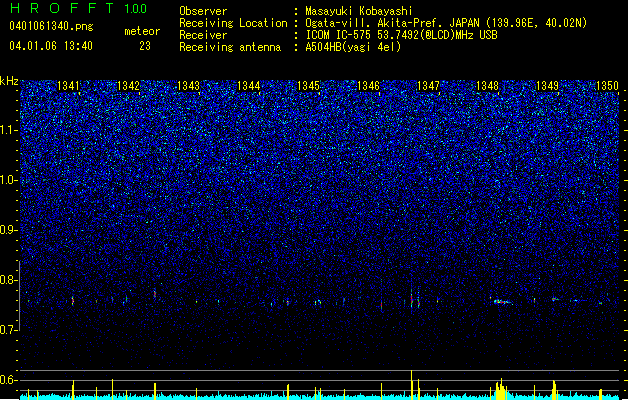Screen dimensions: 629x400
Task: Click the 1346 time marker
Action: click(368, 86)
